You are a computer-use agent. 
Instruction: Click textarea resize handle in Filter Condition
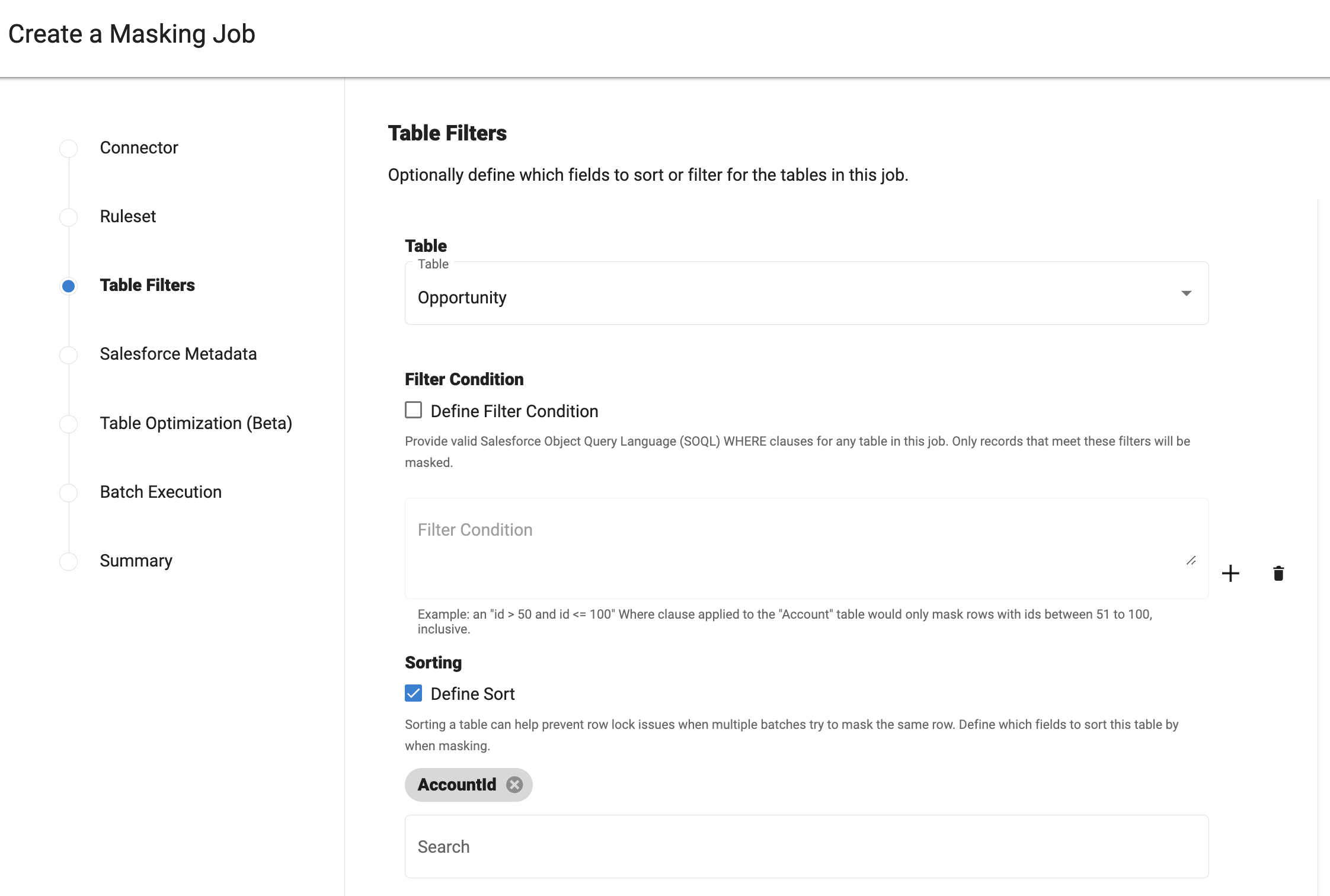pos(1191,561)
